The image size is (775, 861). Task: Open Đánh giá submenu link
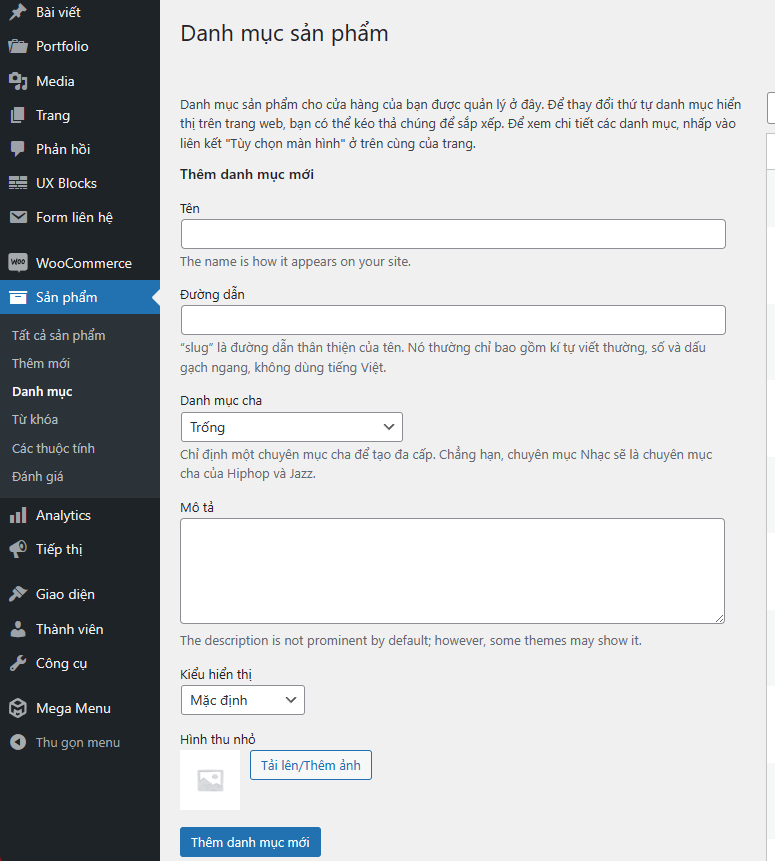pos(38,476)
